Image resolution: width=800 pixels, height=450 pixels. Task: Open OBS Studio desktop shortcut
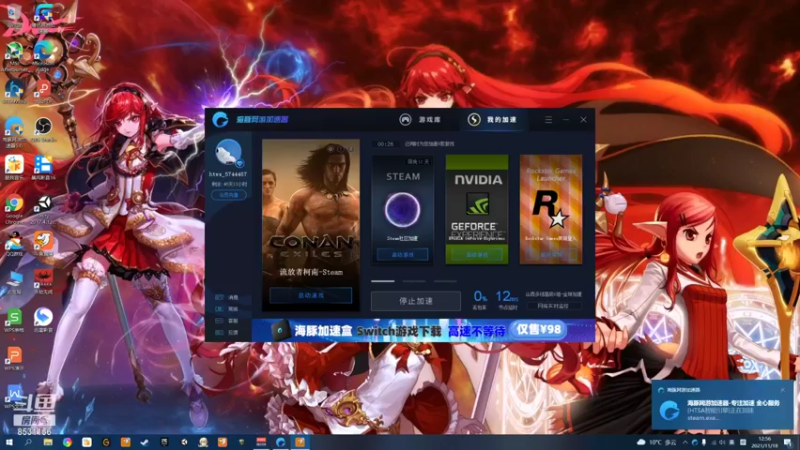(43, 130)
